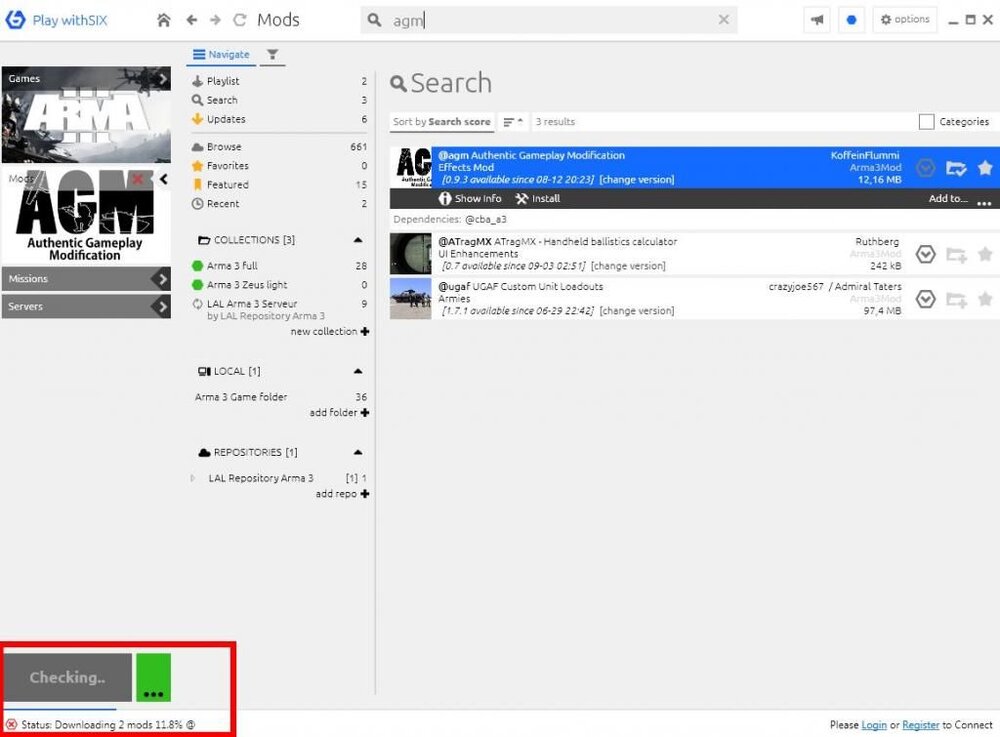Install the @agm mod
Screen dimensions: 1000x737
coord(538,199)
